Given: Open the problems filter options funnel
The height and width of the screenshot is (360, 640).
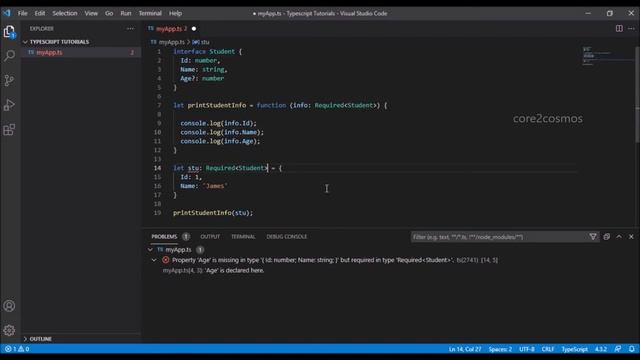Looking at the screenshot, I should [593, 237].
